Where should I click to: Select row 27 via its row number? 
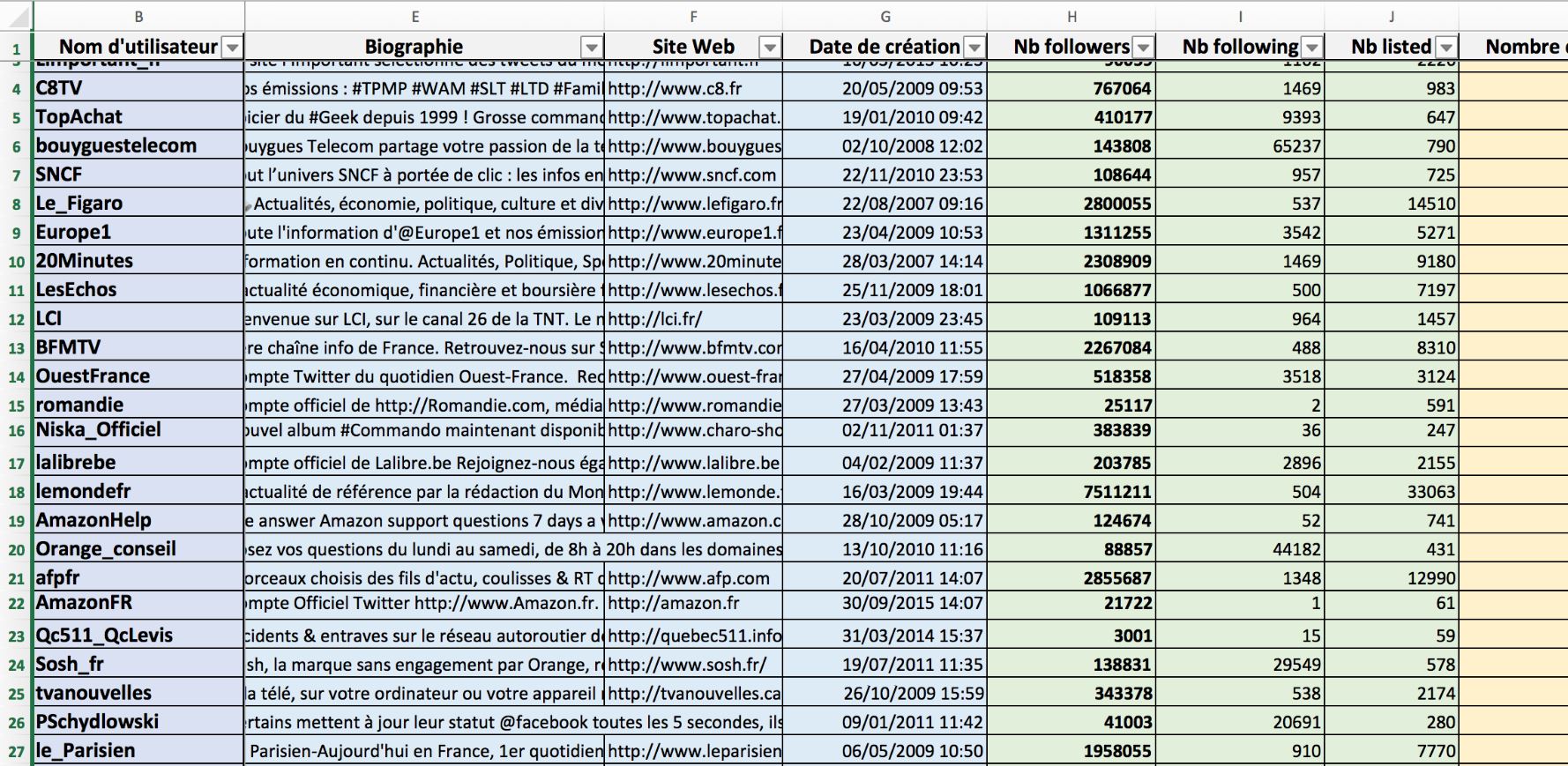click(x=16, y=751)
